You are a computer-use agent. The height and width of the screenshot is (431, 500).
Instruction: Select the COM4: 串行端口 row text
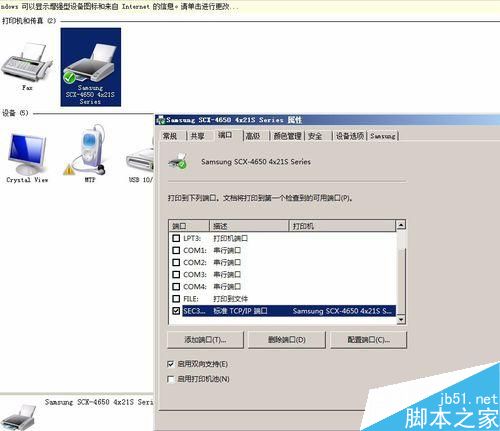tap(212, 286)
